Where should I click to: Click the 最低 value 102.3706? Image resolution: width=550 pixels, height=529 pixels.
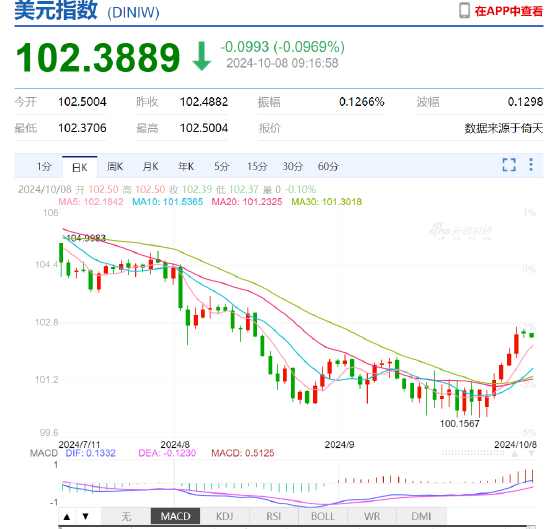(82, 128)
